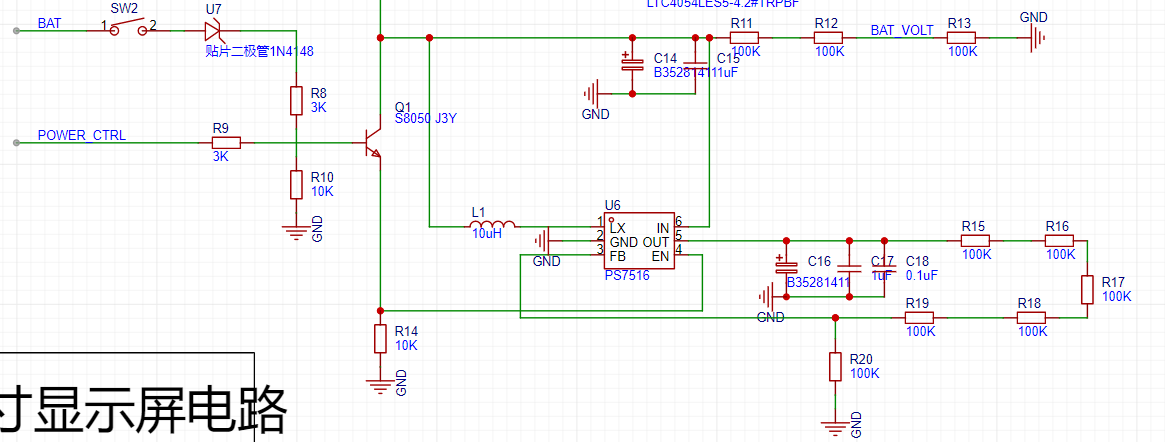1165x442 pixels.
Task: Click the R15 resistor symbol
Action: tap(975, 241)
